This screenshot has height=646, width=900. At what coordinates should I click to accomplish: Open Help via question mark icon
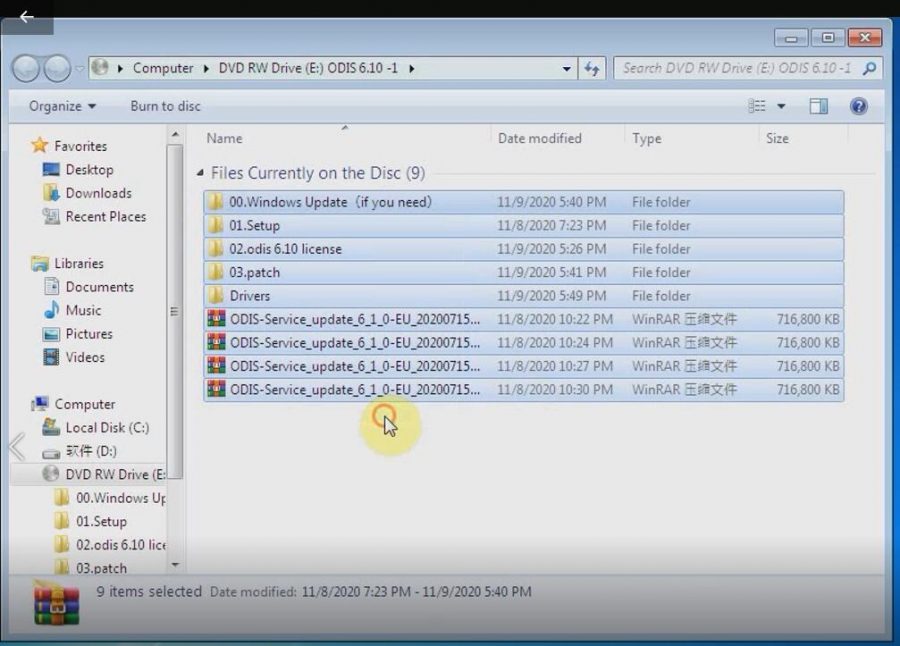click(859, 106)
